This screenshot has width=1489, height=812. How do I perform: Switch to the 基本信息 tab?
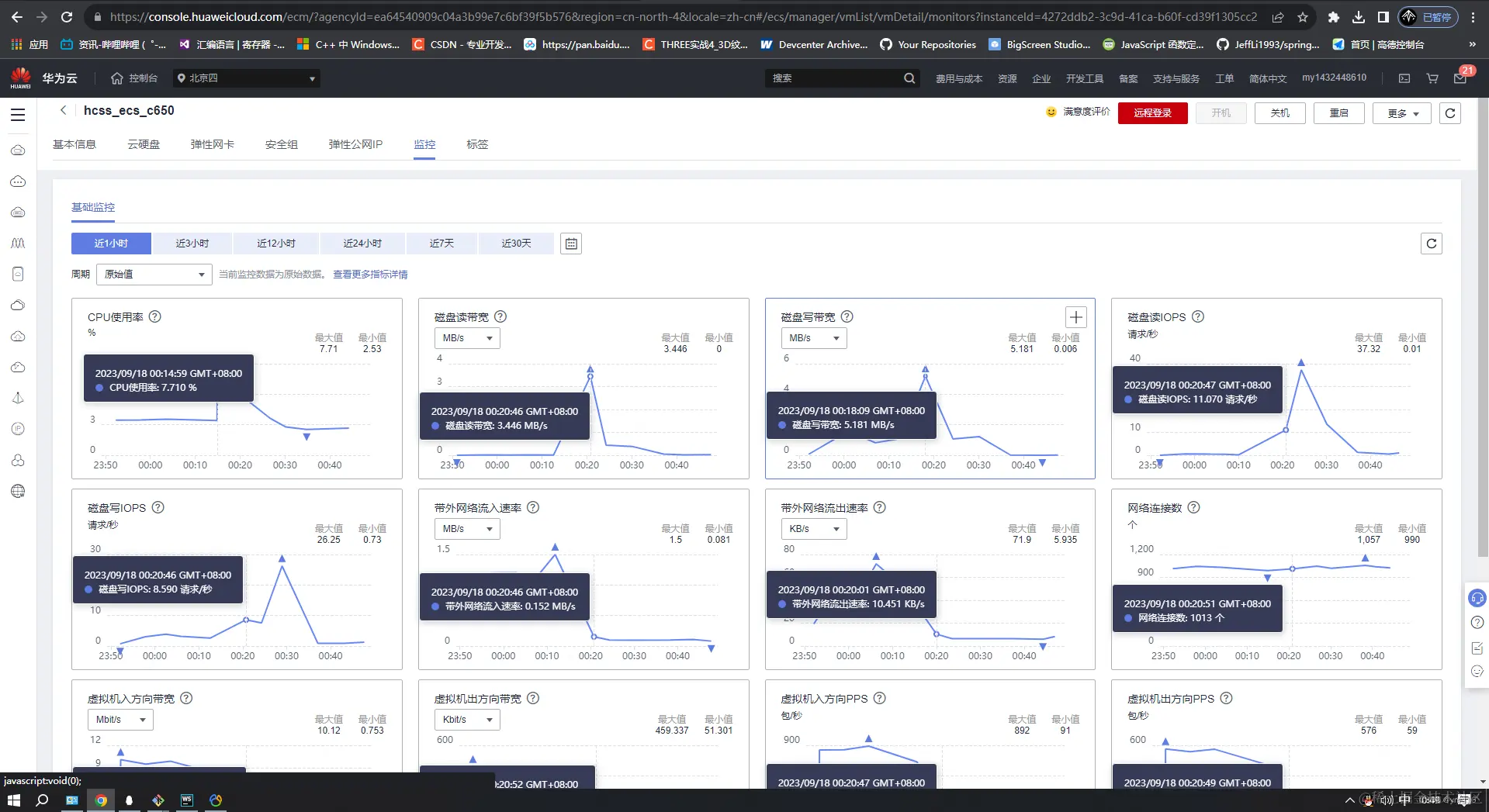tap(74, 144)
